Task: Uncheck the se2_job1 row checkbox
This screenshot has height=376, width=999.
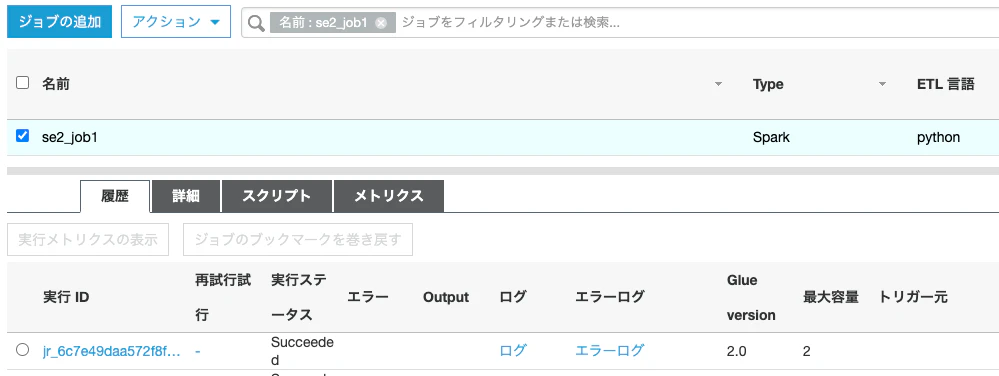Action: tap(22, 136)
